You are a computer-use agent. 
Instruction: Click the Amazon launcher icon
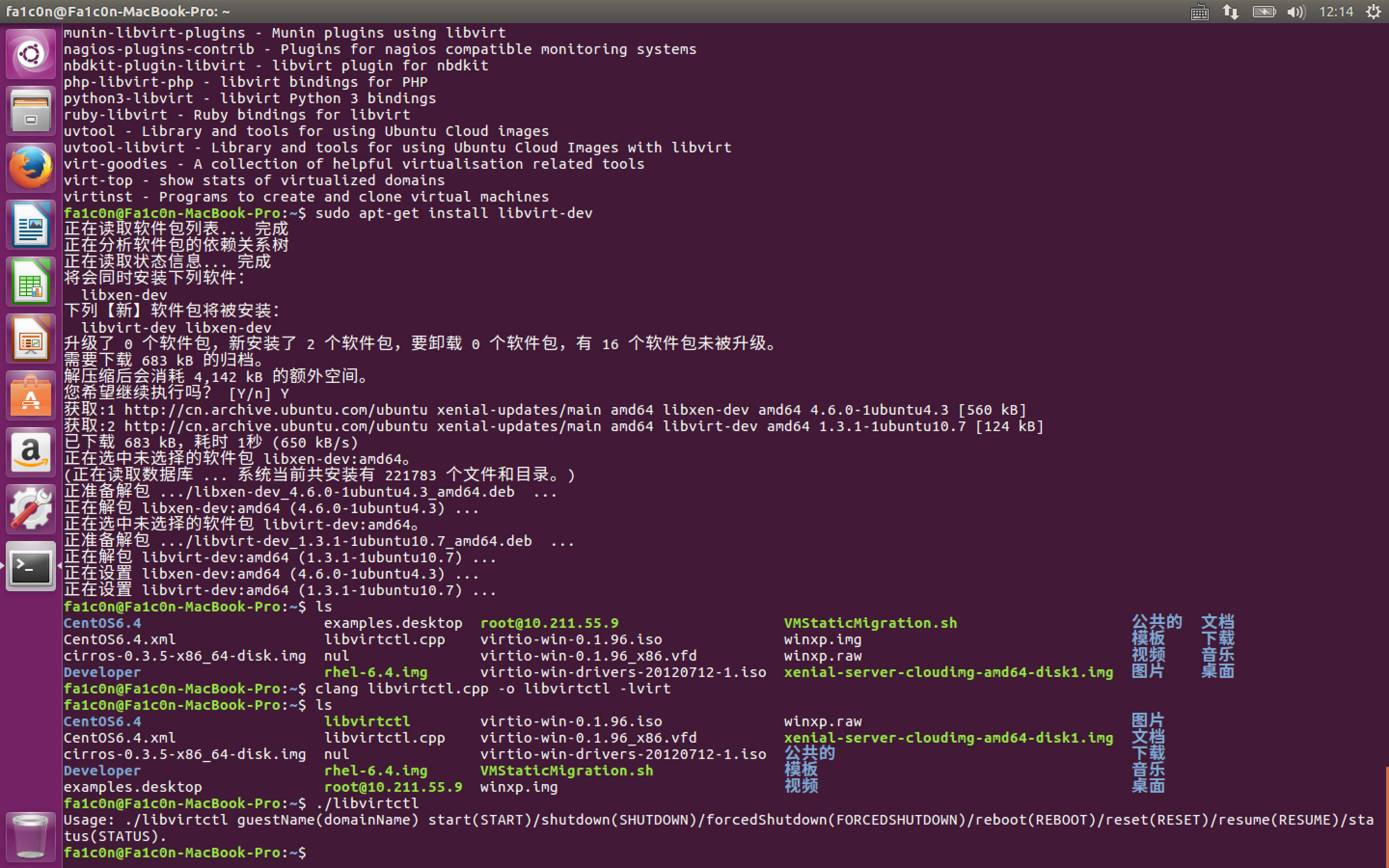(x=30, y=452)
